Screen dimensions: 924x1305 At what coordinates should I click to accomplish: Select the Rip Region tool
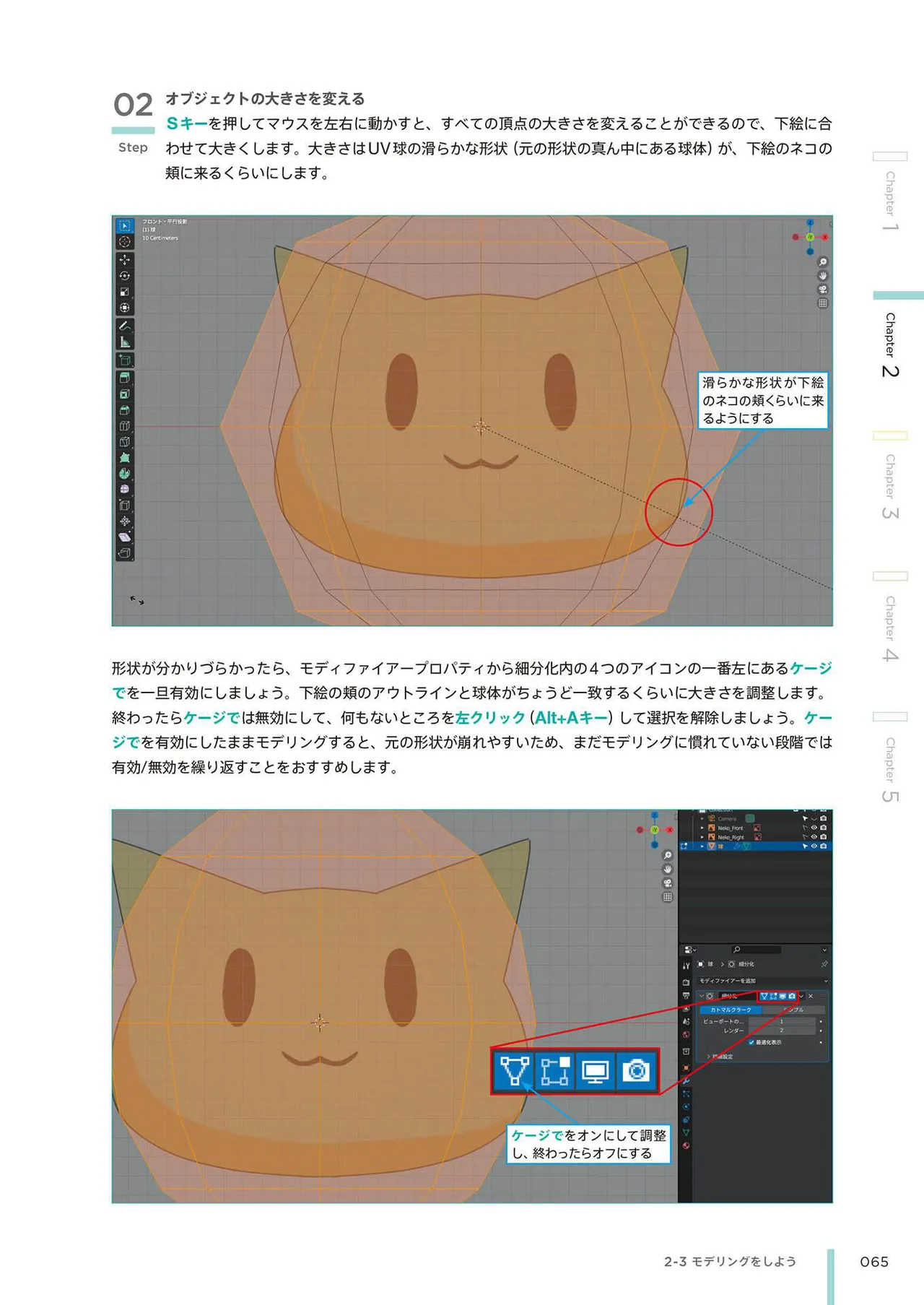click(124, 553)
